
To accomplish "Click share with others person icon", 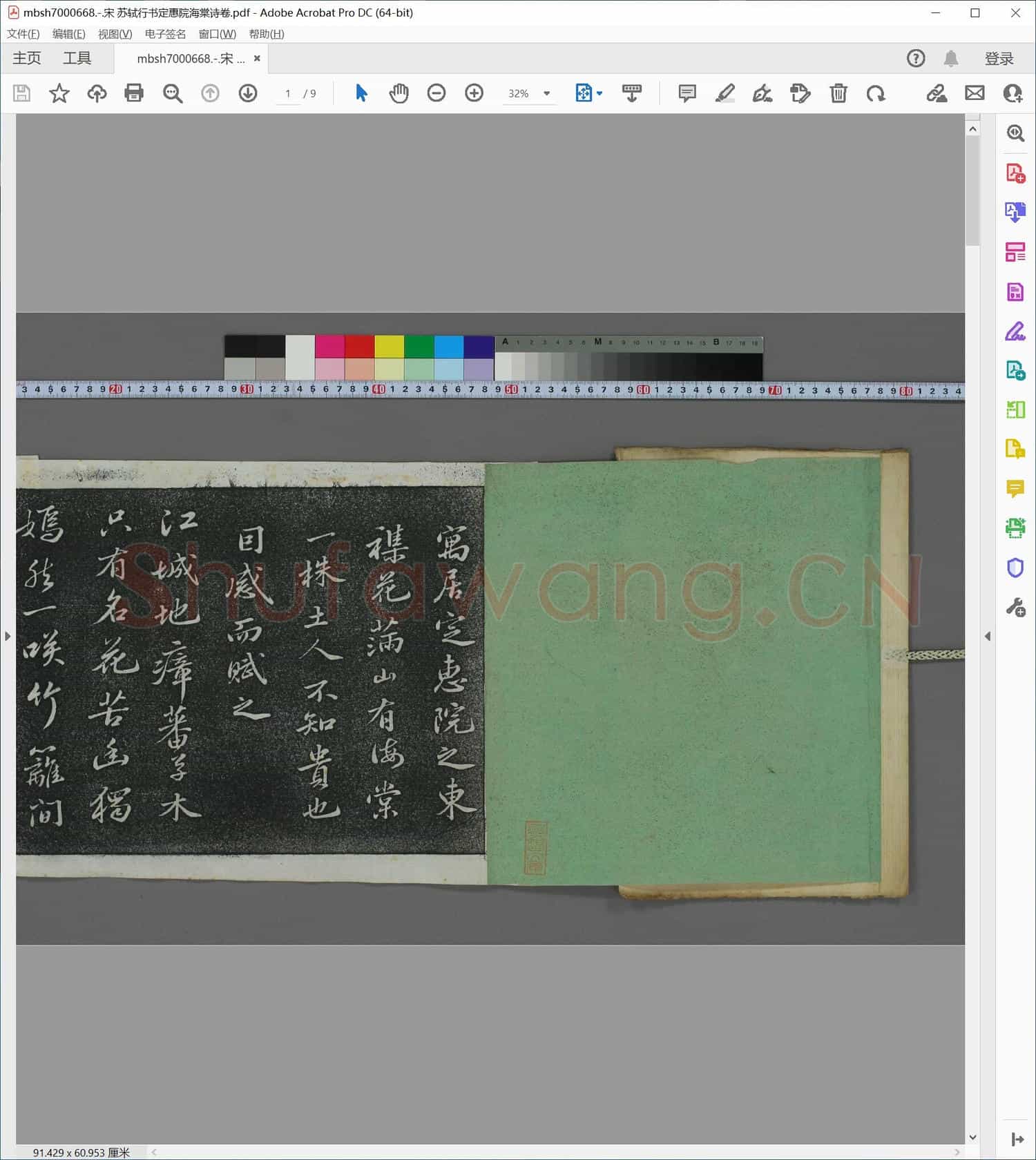I will tap(1013, 93).
